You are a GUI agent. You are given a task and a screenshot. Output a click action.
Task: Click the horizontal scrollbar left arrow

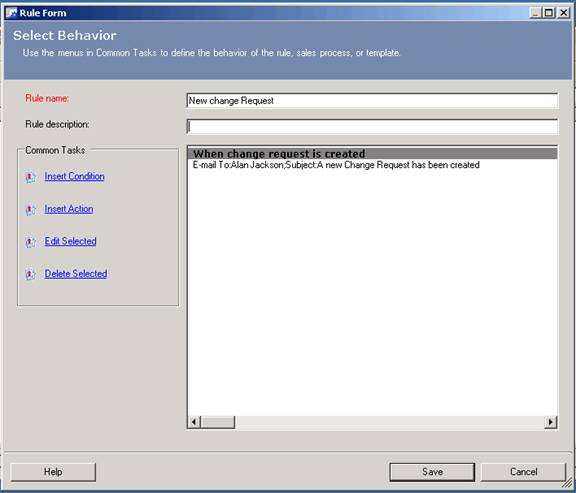coord(194,422)
